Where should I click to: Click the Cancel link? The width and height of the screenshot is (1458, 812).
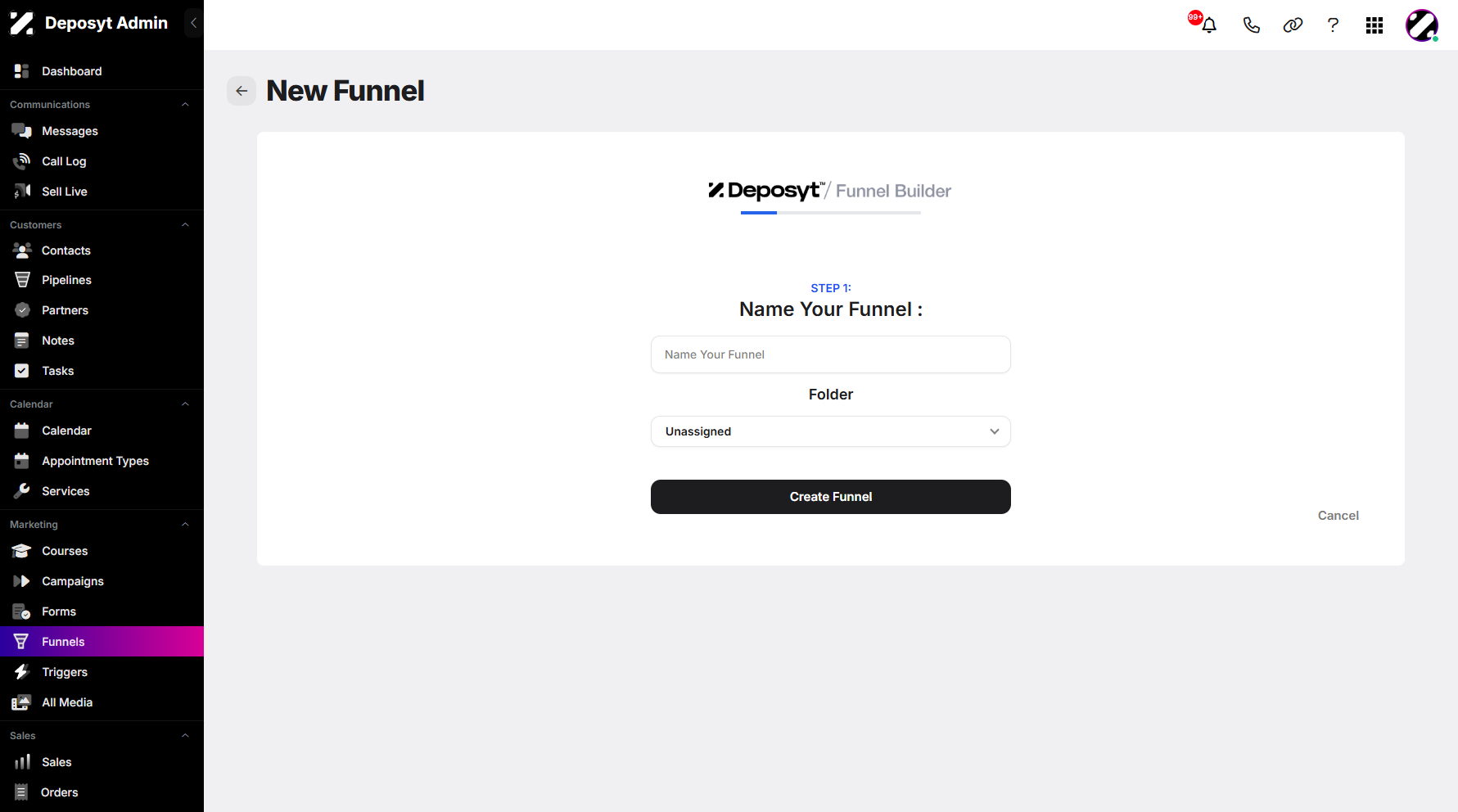pyautogui.click(x=1338, y=516)
